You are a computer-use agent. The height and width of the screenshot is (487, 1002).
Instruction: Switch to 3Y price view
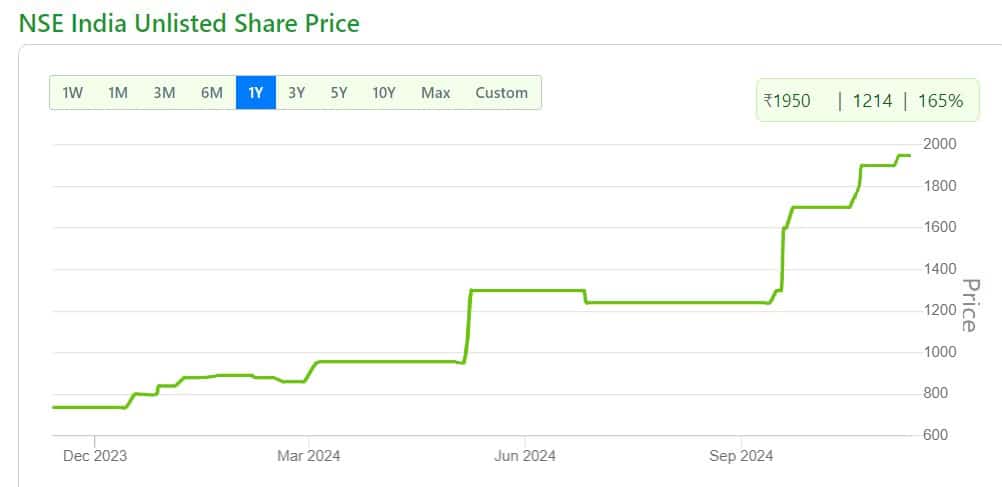tap(296, 93)
